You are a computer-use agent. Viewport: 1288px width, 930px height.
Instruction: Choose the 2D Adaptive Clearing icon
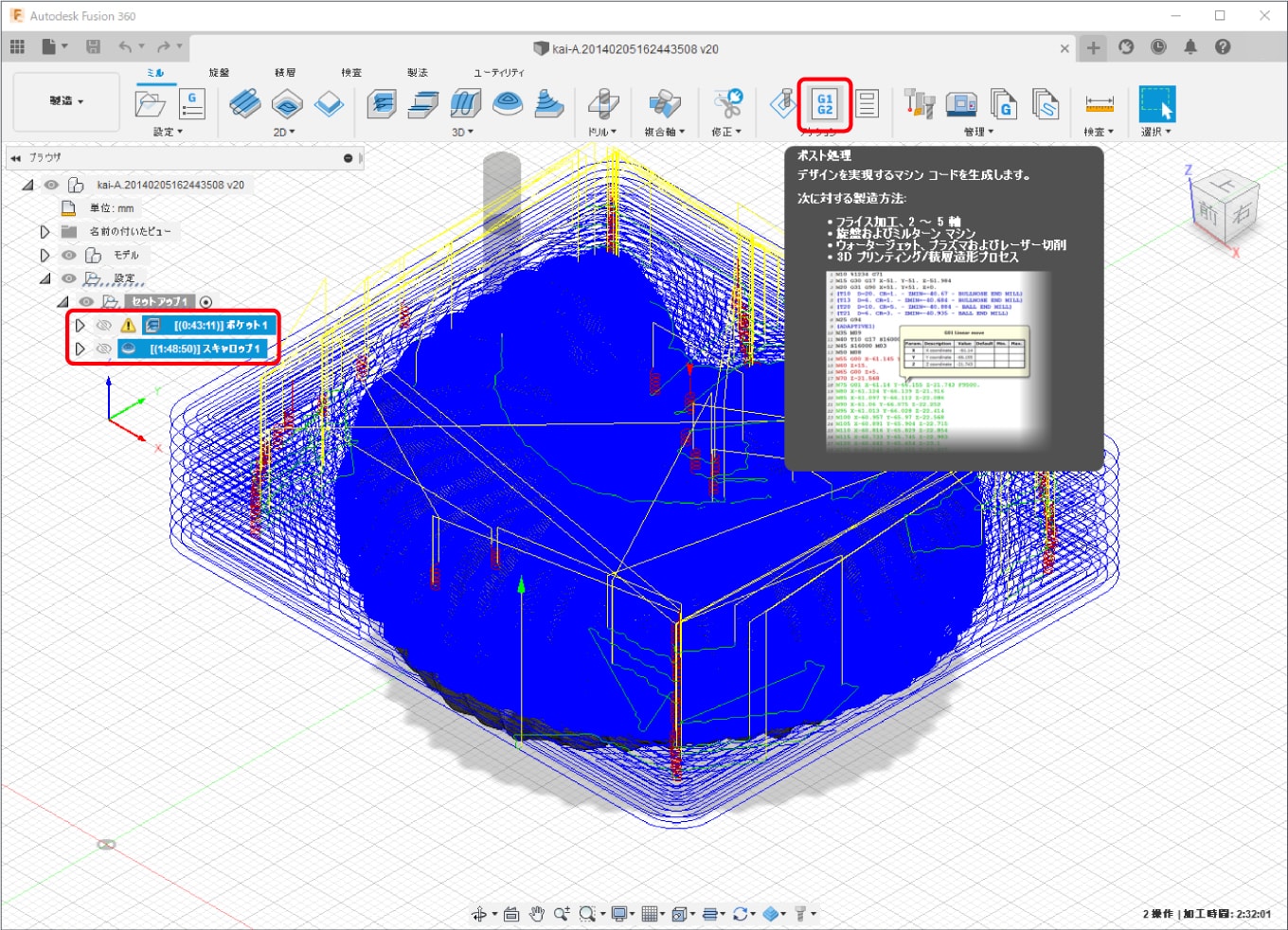245,104
